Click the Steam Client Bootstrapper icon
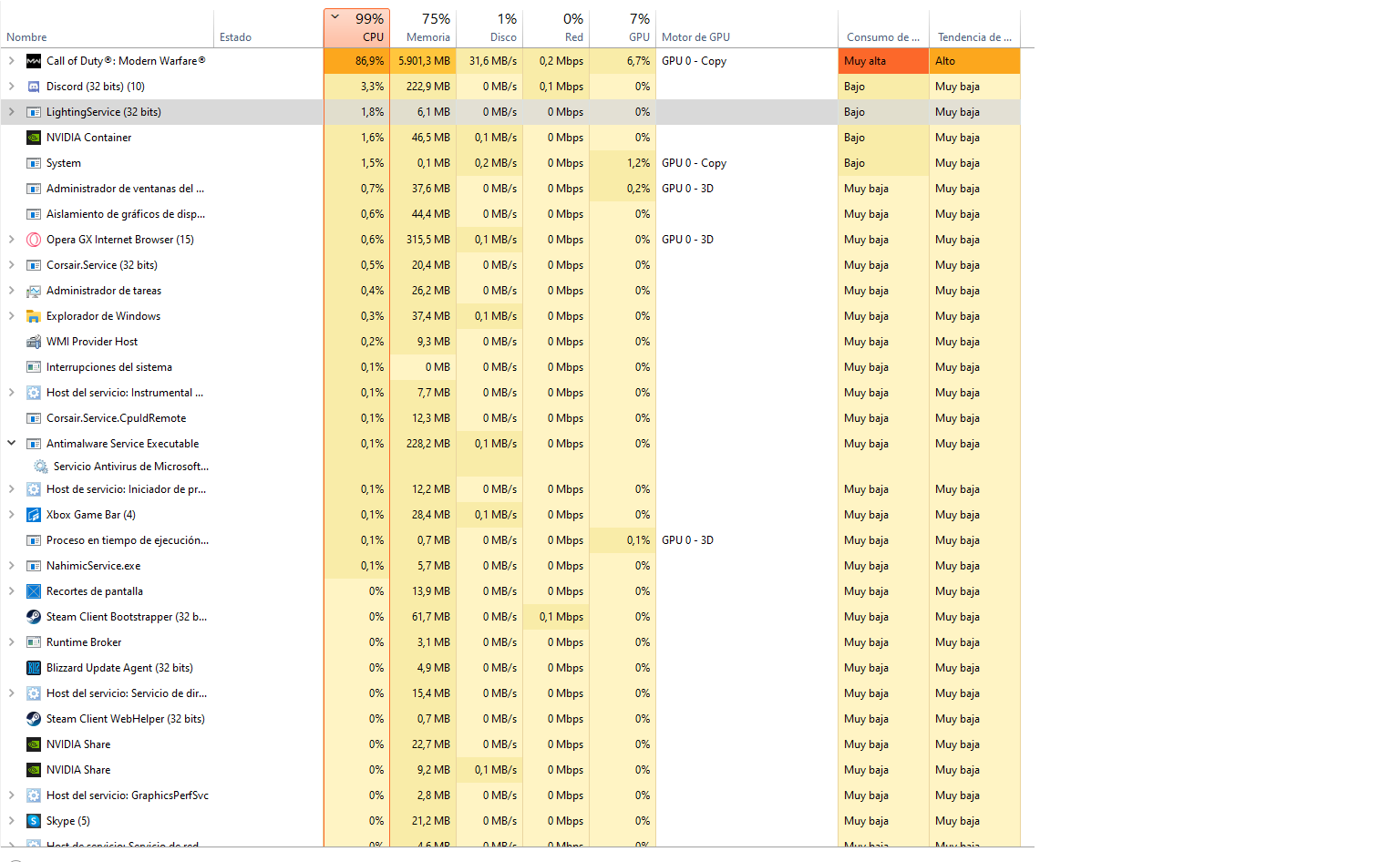The height and width of the screenshot is (862, 1400). coord(34,617)
